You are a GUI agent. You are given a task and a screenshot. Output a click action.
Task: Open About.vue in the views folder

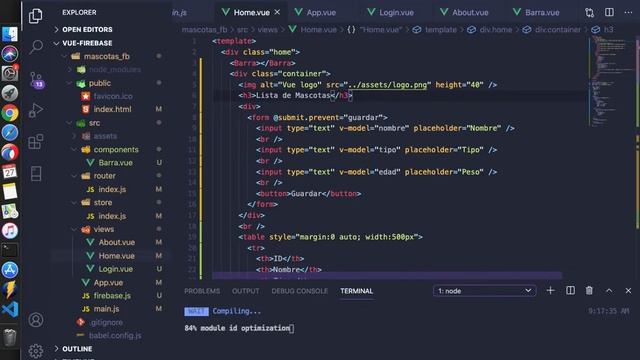tap(117, 242)
